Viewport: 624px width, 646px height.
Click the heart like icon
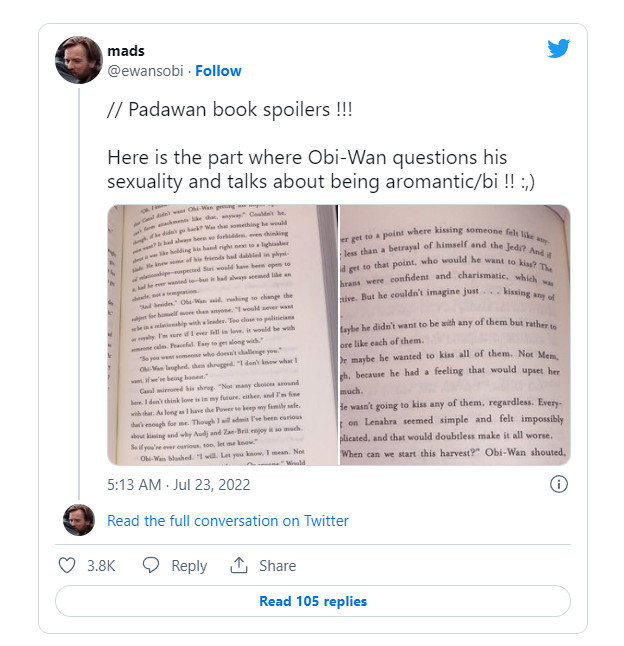click(x=67, y=565)
